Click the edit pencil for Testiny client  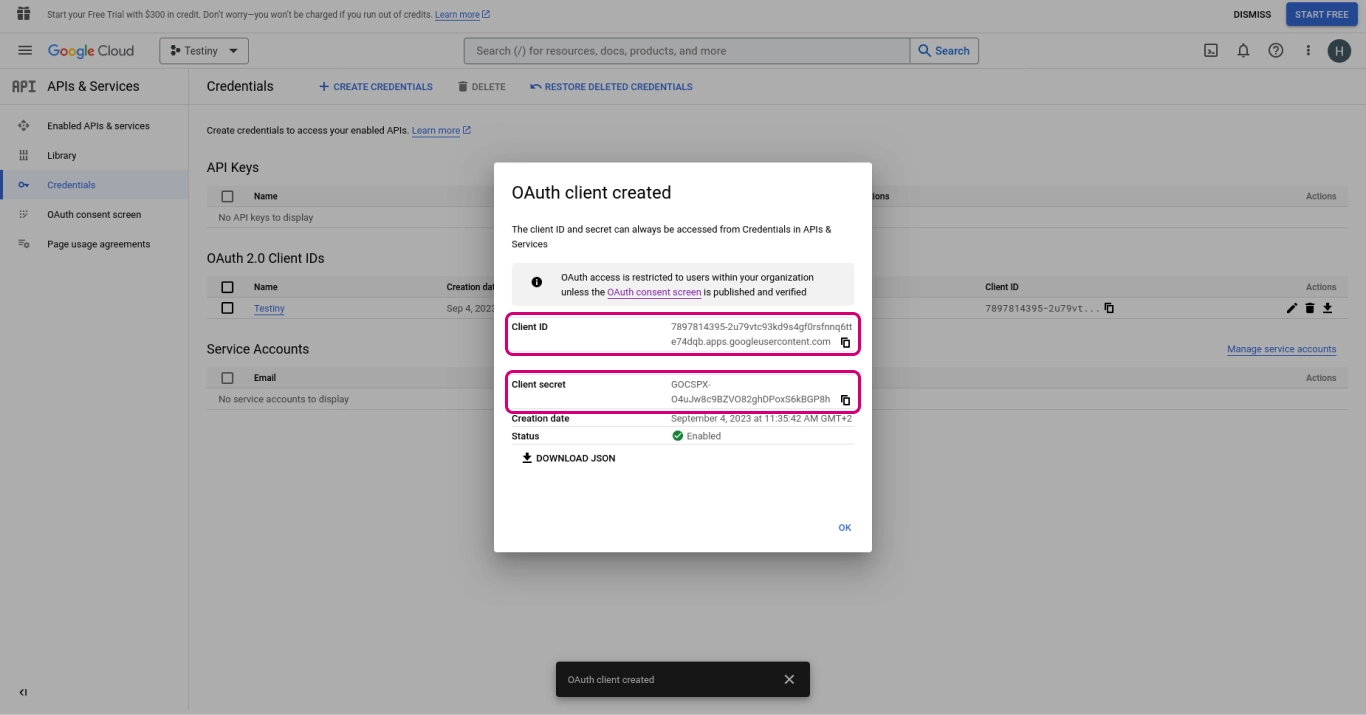1291,308
